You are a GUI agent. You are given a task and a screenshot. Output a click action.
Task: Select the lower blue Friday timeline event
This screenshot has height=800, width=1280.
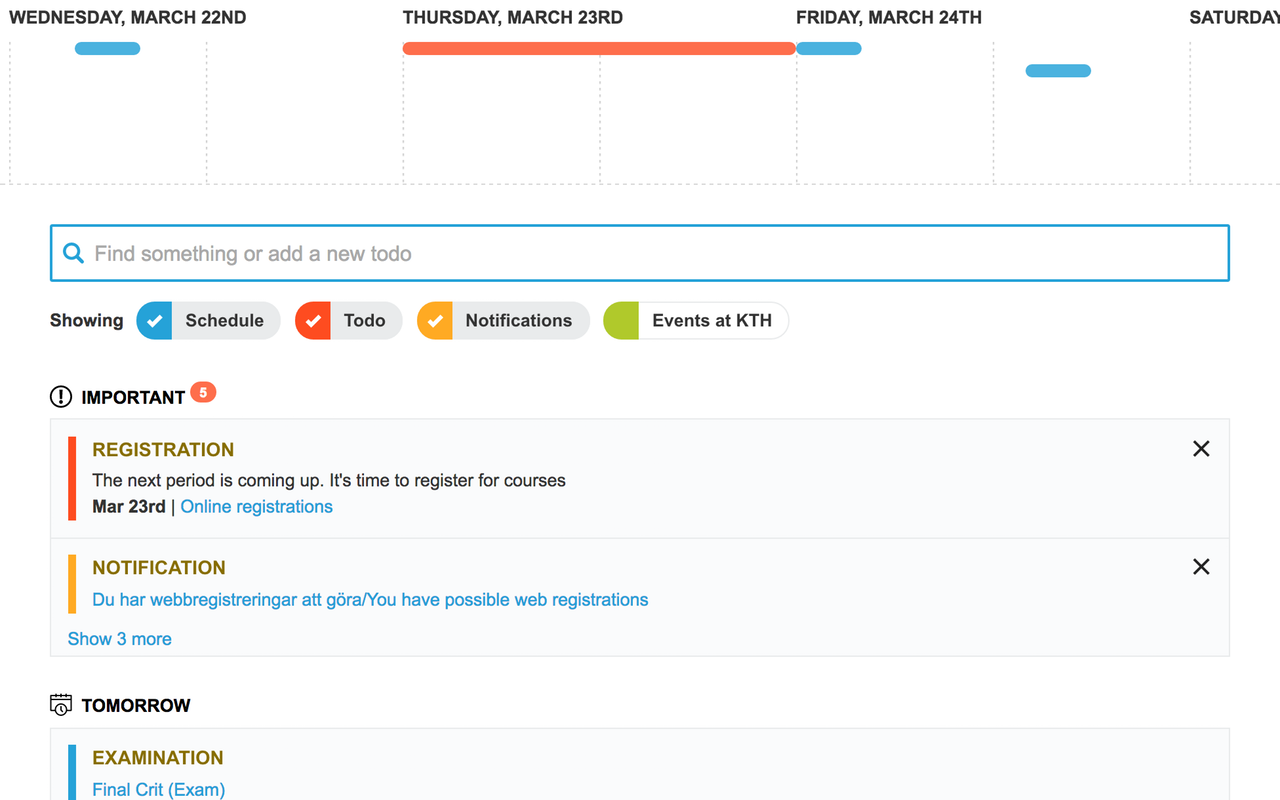1058,70
